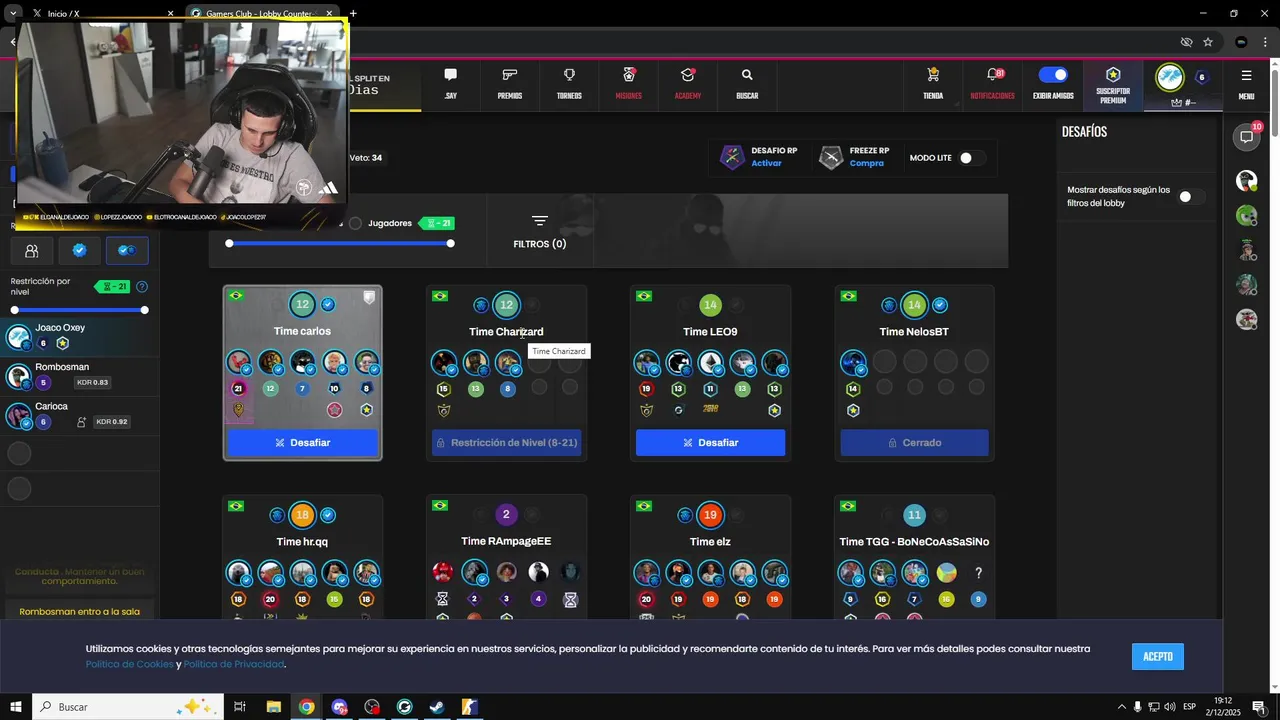This screenshot has height=720, width=1280.
Task: Click the green friend avatar in right sidebar
Action: pos(1246,215)
